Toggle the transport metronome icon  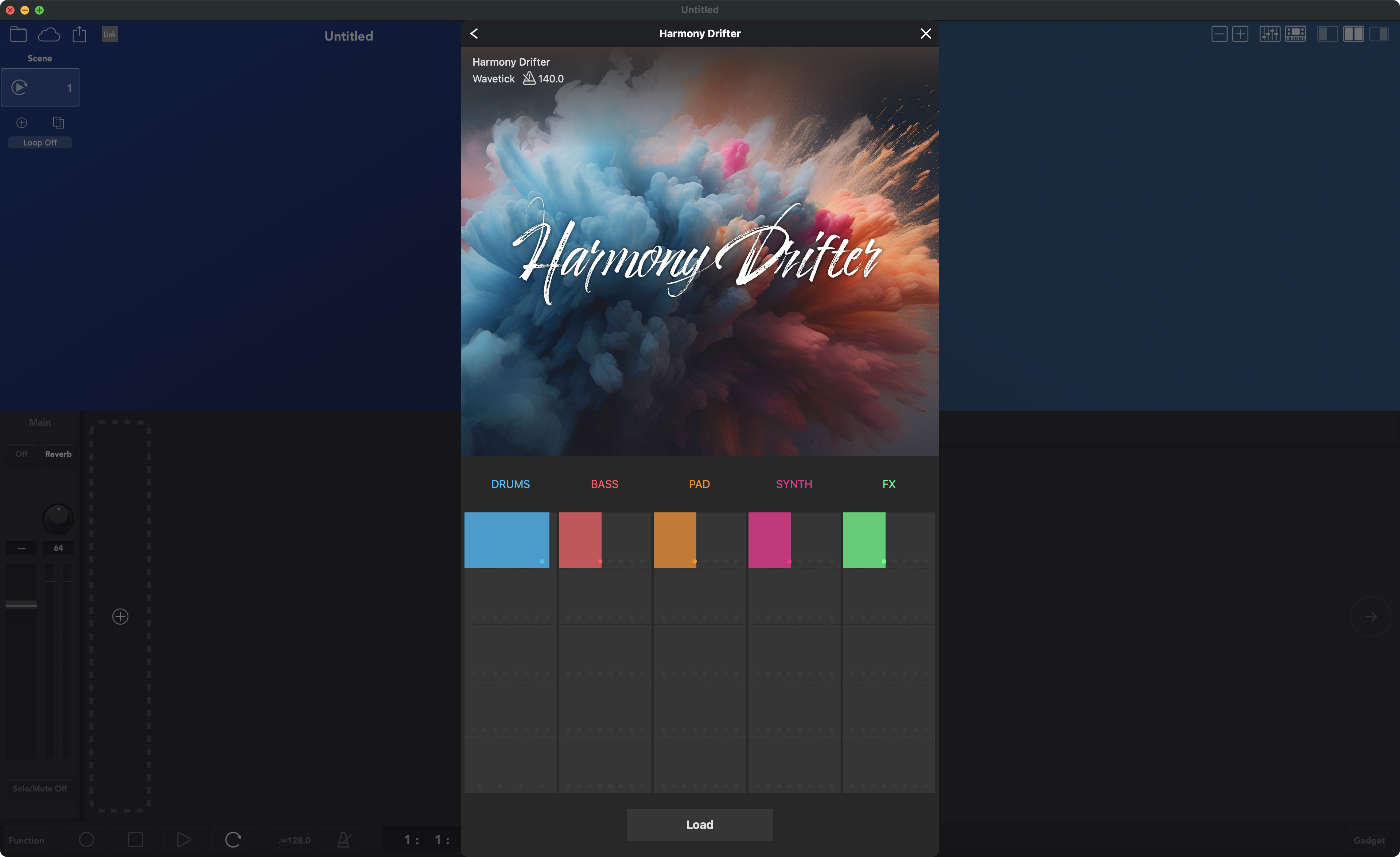pyautogui.click(x=344, y=839)
